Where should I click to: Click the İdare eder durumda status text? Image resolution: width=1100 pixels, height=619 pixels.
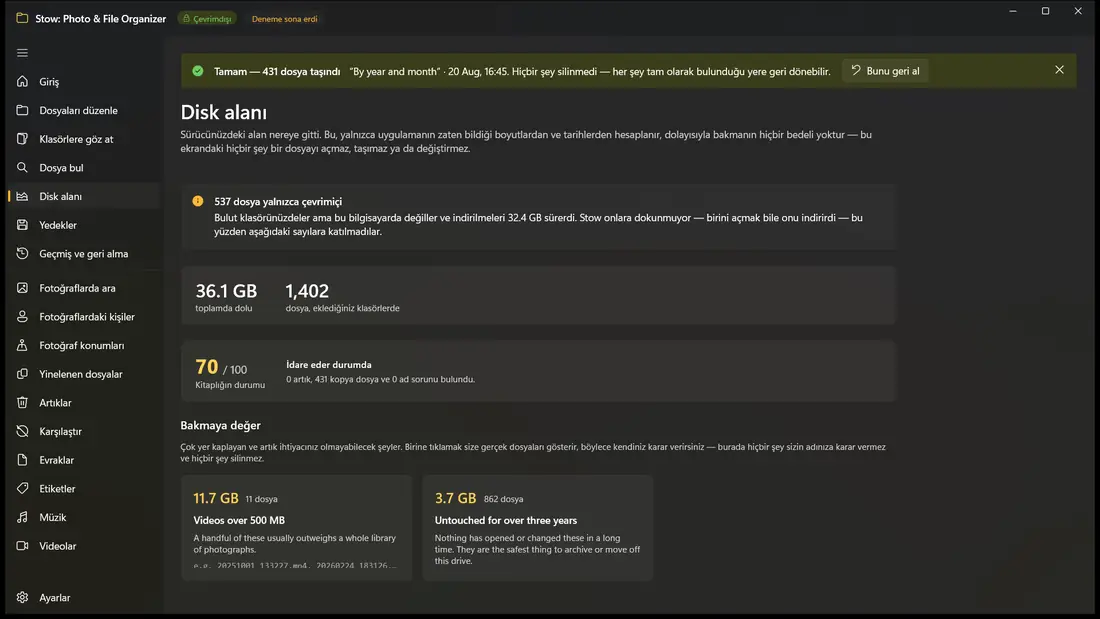[328, 365]
